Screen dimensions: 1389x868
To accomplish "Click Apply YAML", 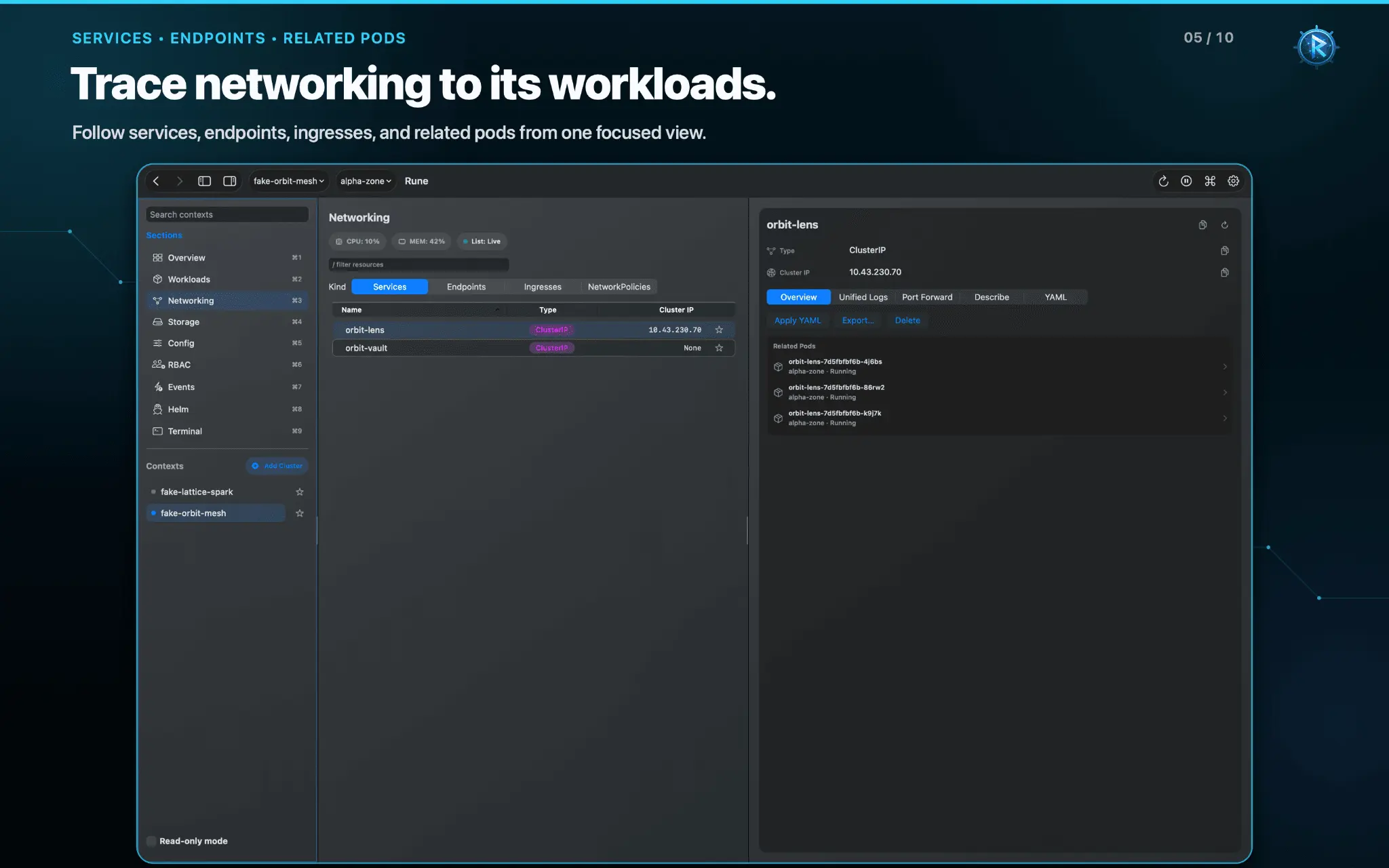I will click(x=798, y=321).
